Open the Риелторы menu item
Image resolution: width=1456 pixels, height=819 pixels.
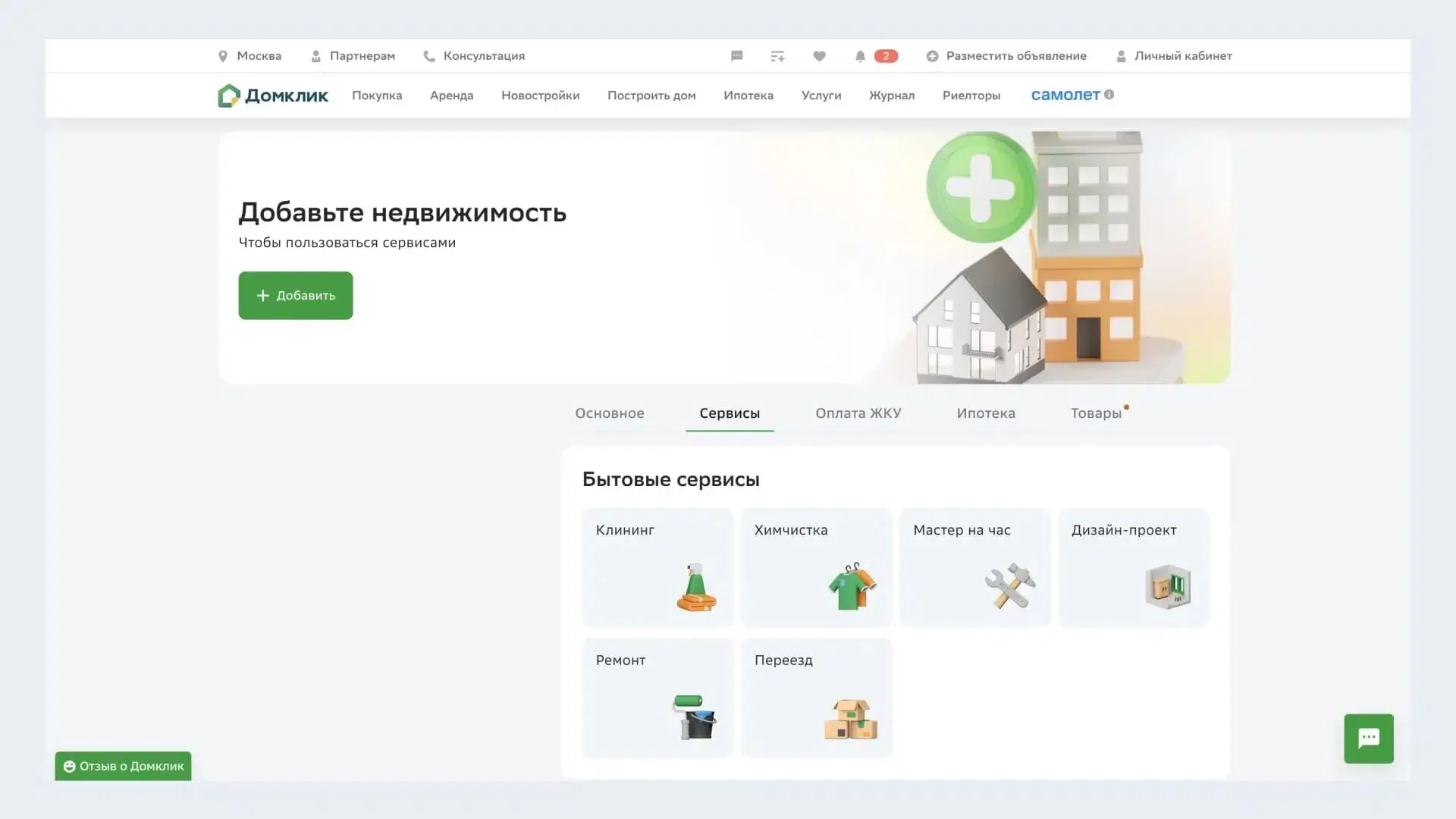pos(971,96)
